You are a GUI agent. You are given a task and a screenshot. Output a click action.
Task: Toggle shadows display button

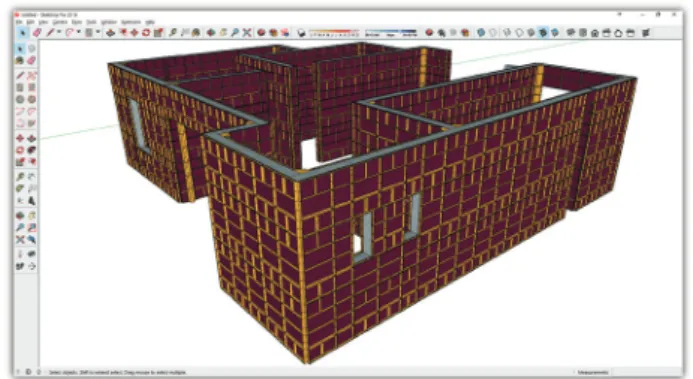301,32
